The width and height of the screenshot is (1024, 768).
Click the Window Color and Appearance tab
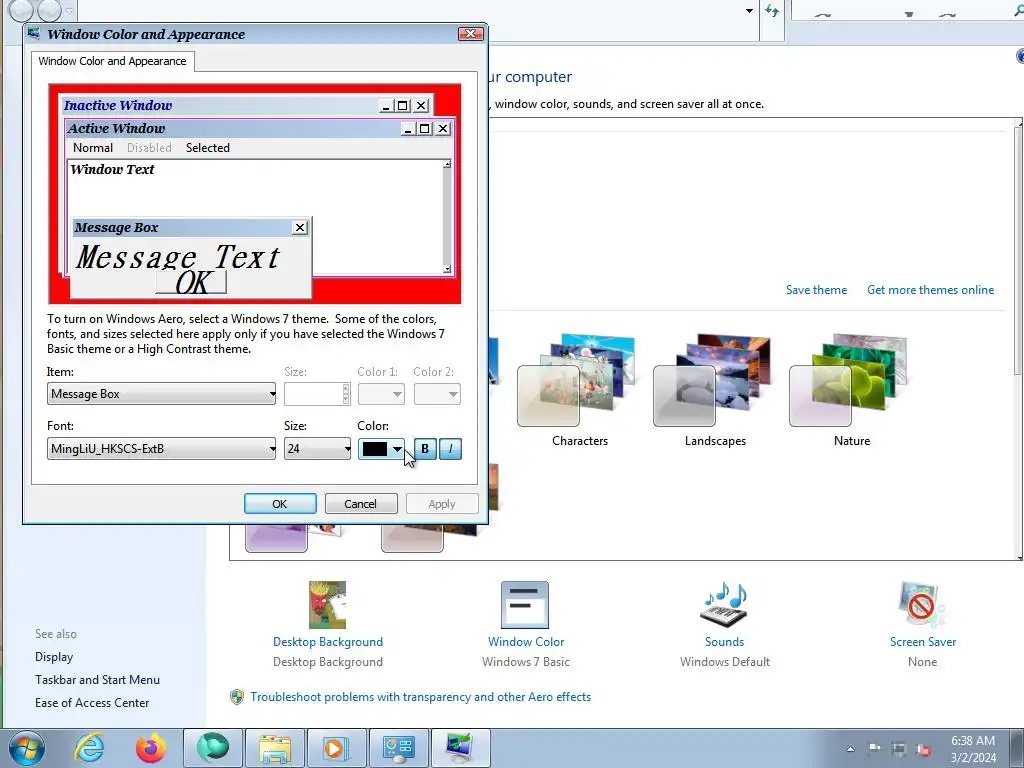click(112, 61)
